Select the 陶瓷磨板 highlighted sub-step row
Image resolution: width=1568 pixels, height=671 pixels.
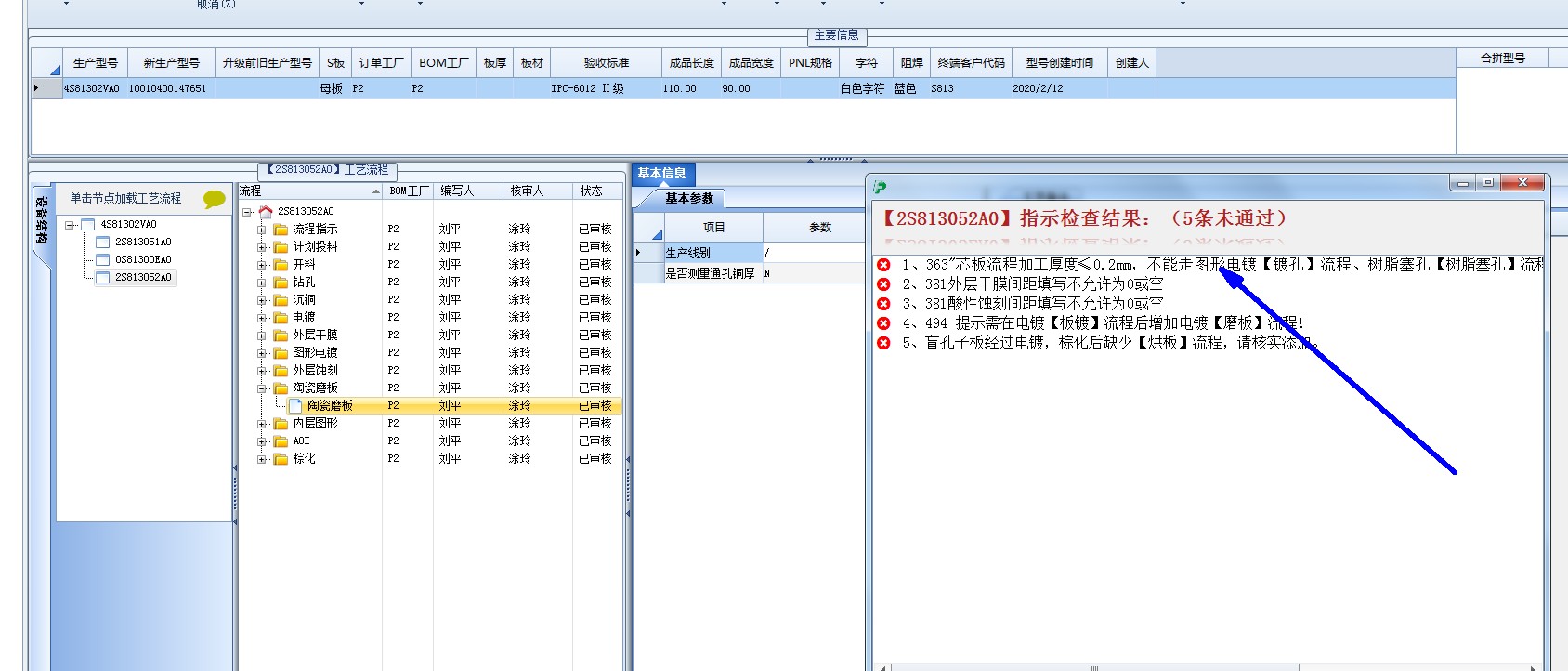click(x=455, y=406)
